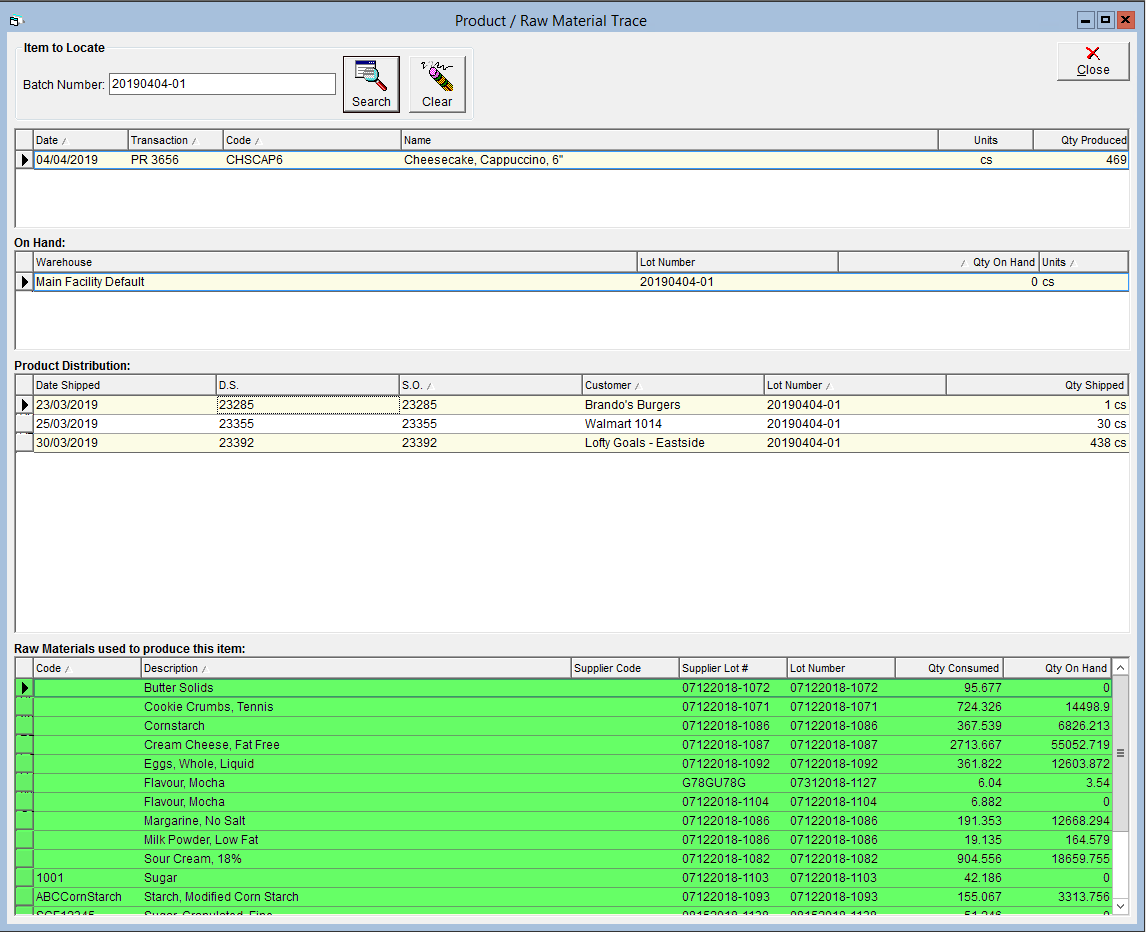Select row indicator for Main Facility Default

point(24,282)
